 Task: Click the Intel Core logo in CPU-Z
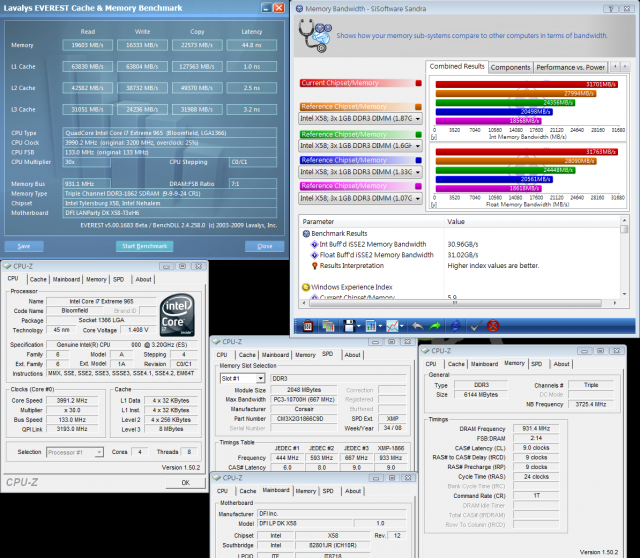point(177,315)
